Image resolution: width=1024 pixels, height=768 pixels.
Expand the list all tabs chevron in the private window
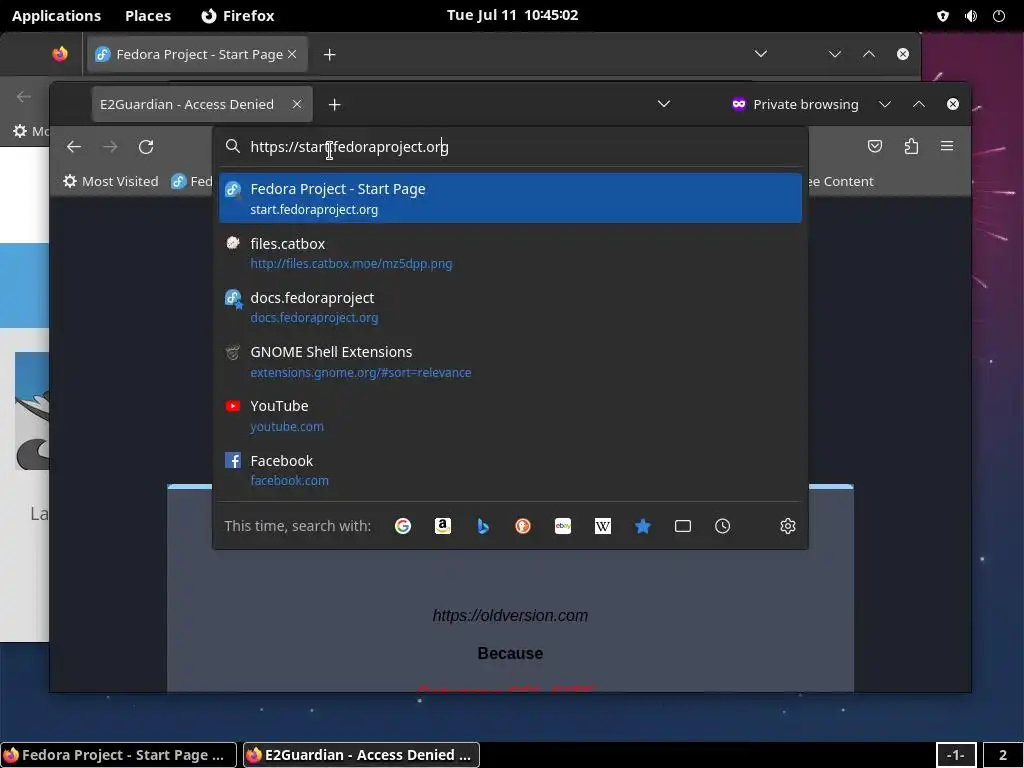click(664, 104)
